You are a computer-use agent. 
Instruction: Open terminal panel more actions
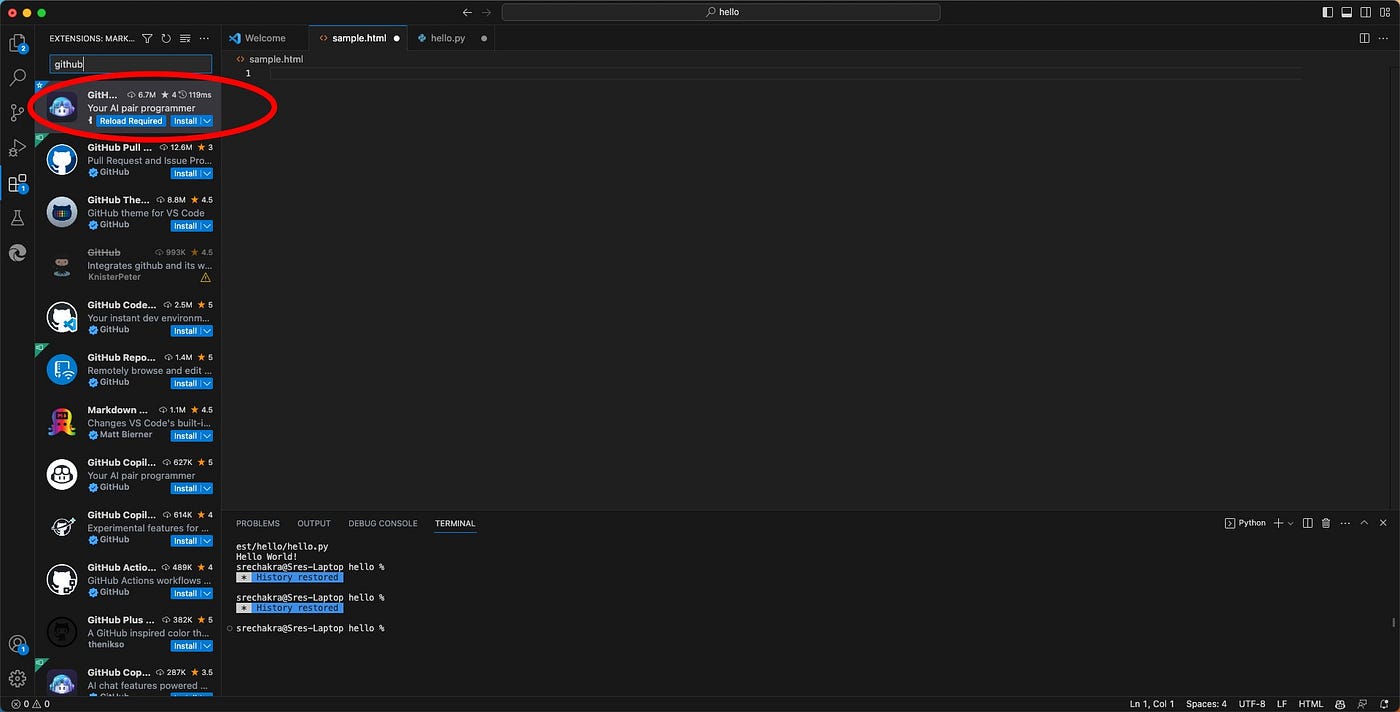1344,523
